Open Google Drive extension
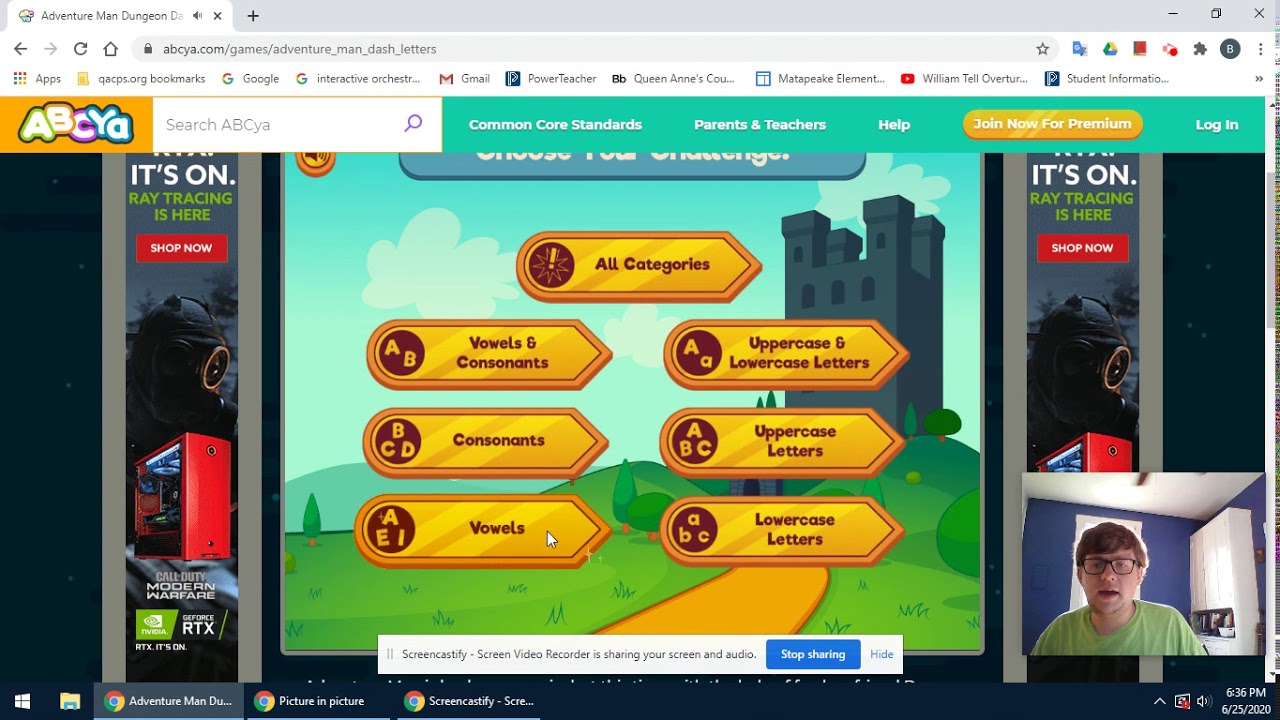1280x720 pixels. 1110,49
